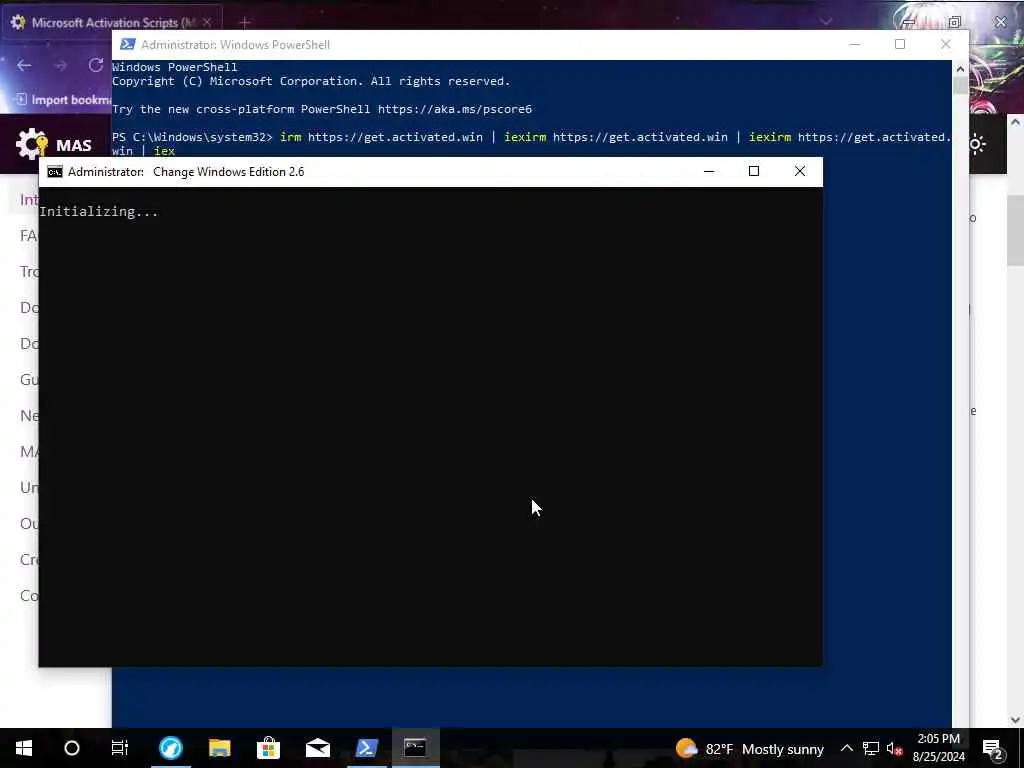Close the browser window
This screenshot has width=1024, height=768.
pos(1000,22)
